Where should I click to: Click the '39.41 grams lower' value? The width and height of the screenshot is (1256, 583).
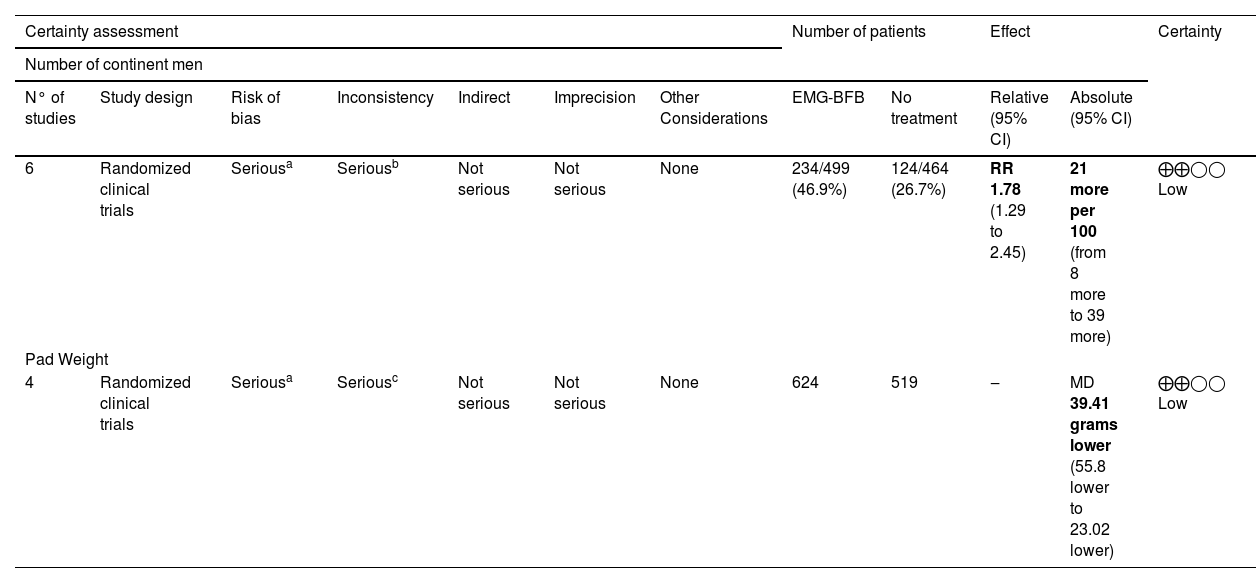click(1093, 425)
